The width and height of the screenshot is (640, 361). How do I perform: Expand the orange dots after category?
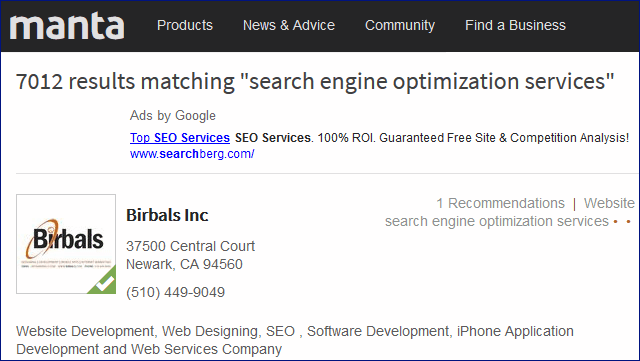point(622,222)
